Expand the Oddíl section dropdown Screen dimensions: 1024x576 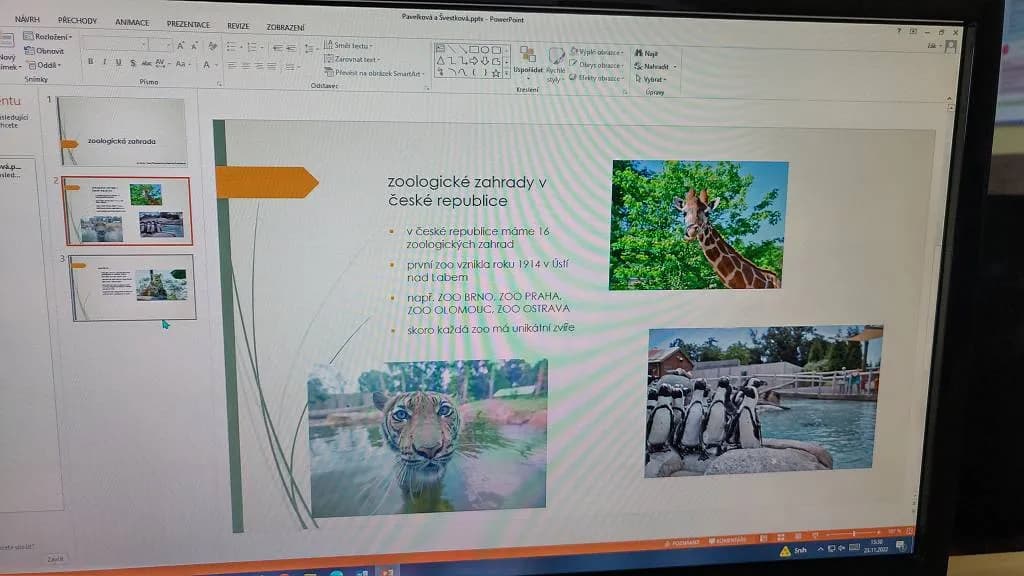point(44,65)
